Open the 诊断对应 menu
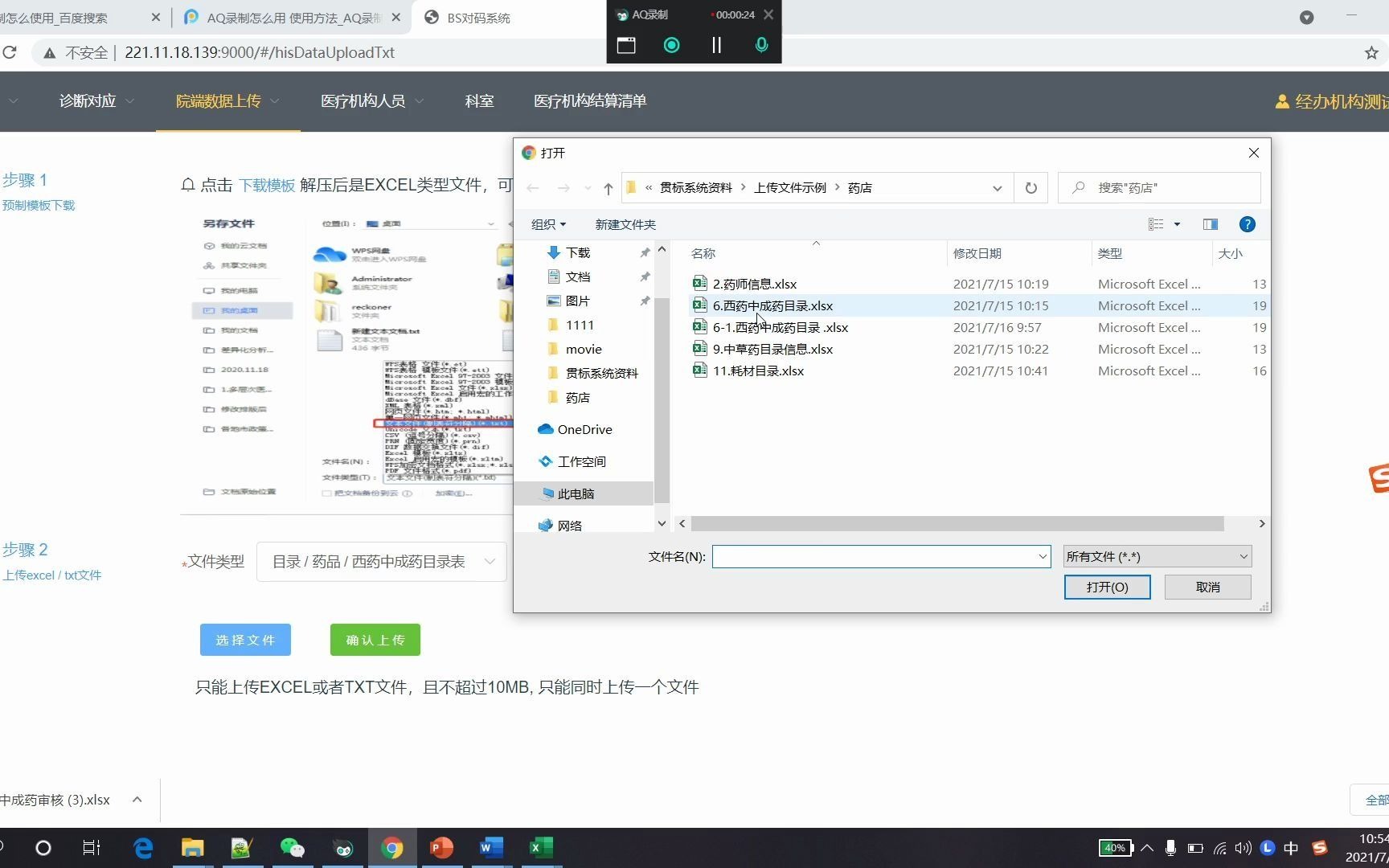This screenshot has width=1389, height=868. pos(96,101)
